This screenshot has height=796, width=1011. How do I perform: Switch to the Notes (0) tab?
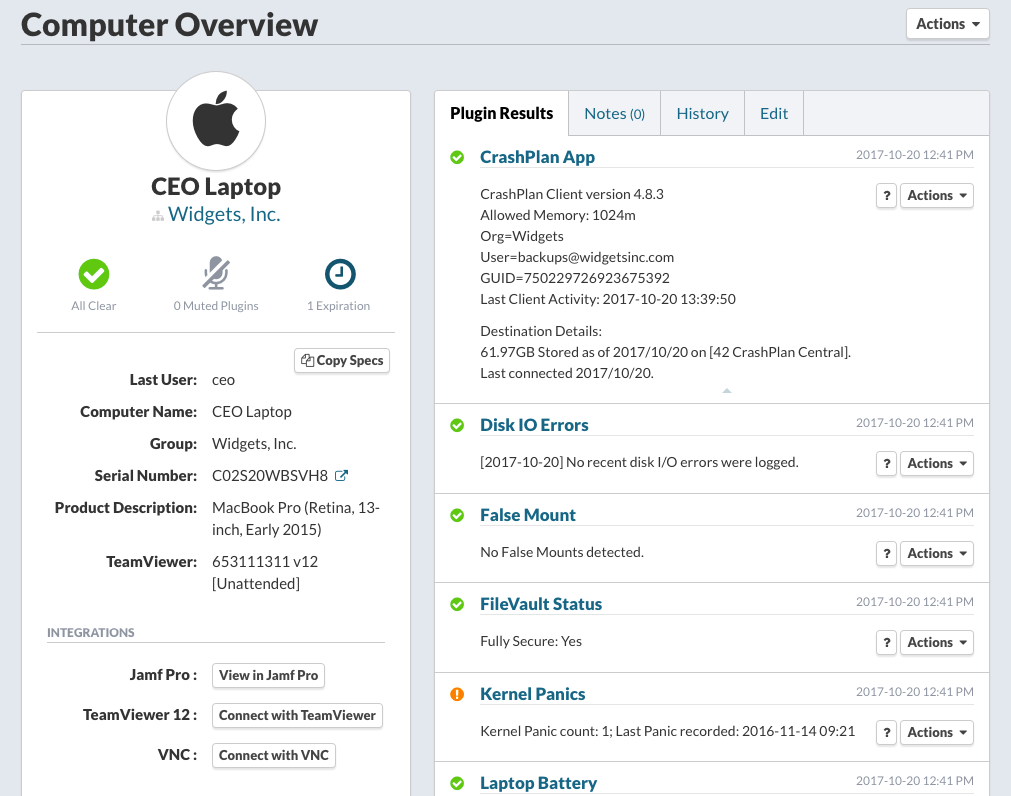click(x=614, y=113)
